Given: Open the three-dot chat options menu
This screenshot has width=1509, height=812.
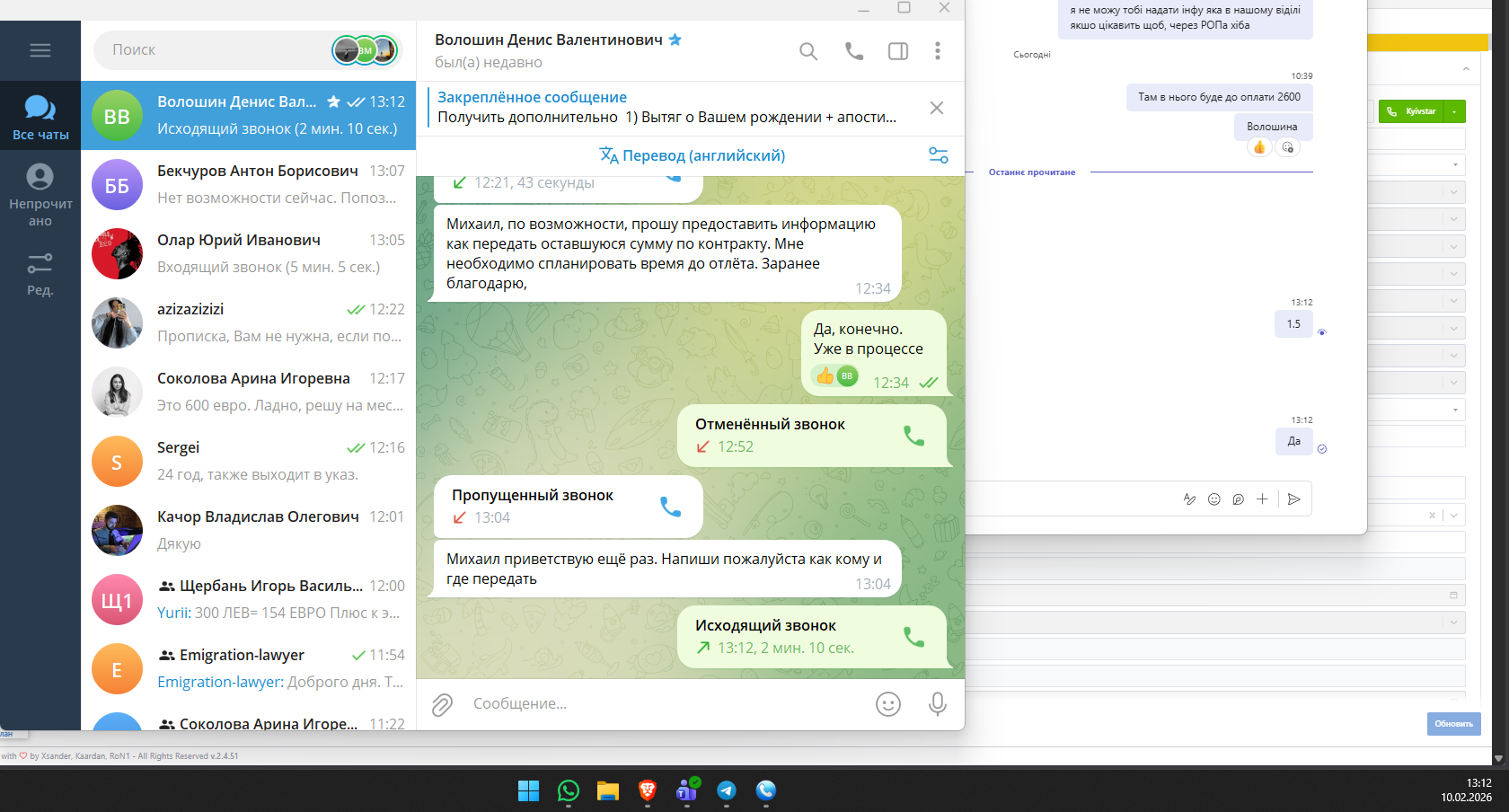Looking at the screenshot, I should [x=938, y=51].
